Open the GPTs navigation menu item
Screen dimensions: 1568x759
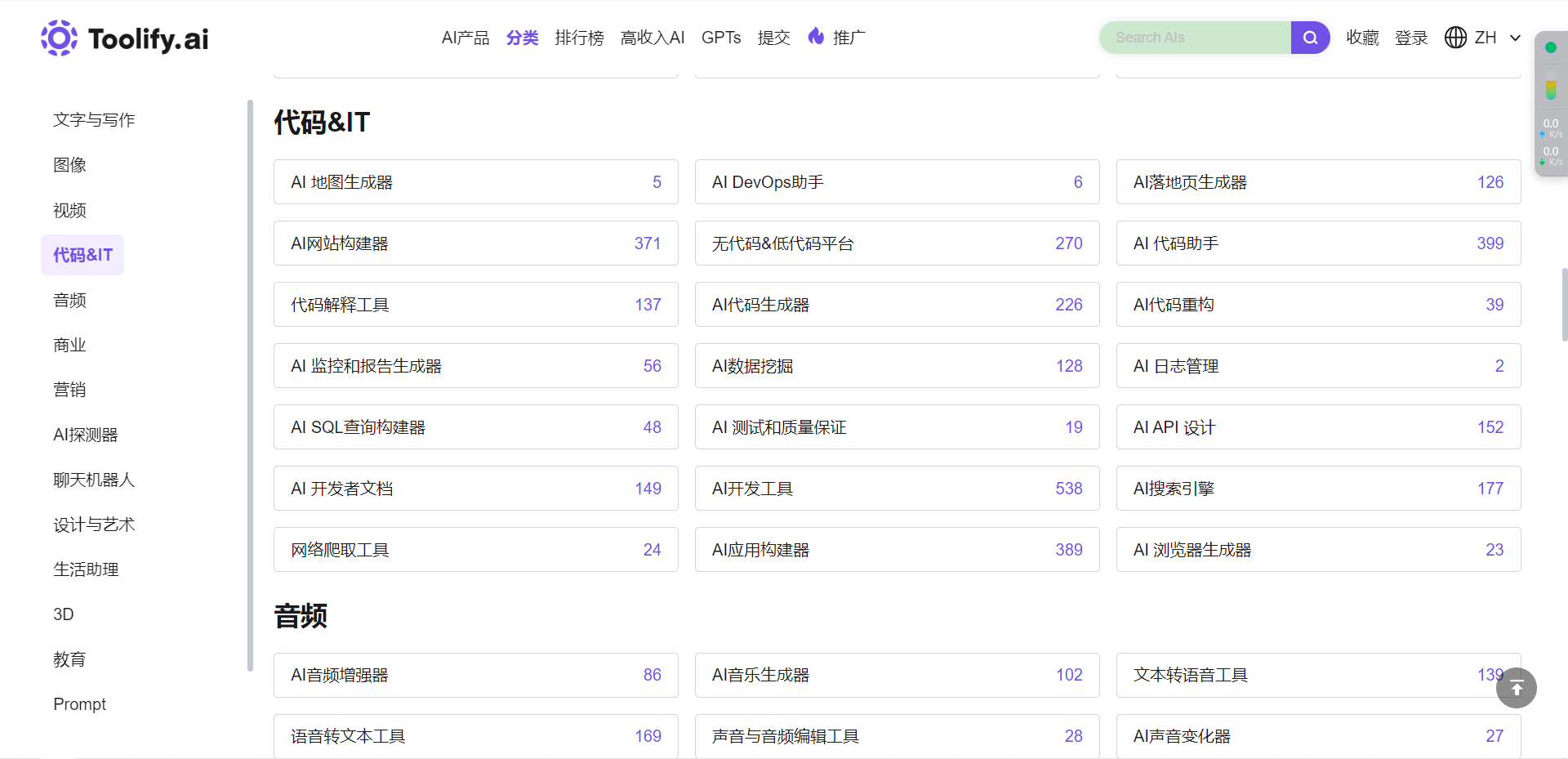click(720, 38)
